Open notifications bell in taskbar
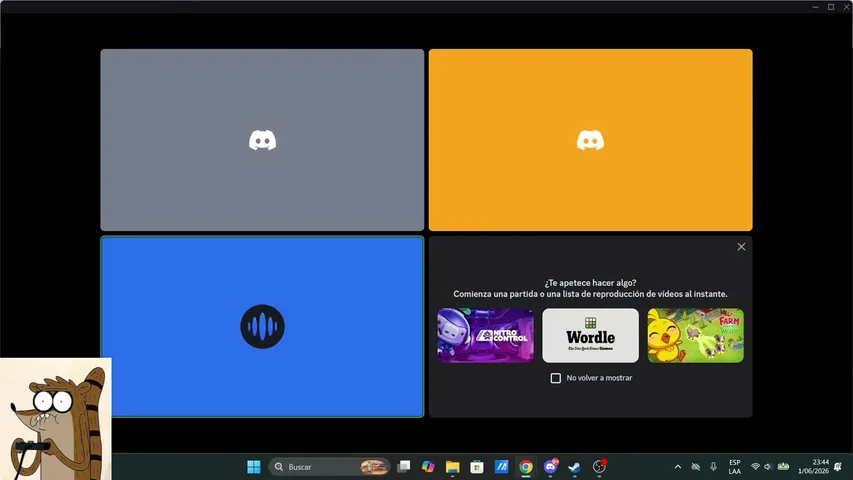853x480 pixels. pos(838,466)
